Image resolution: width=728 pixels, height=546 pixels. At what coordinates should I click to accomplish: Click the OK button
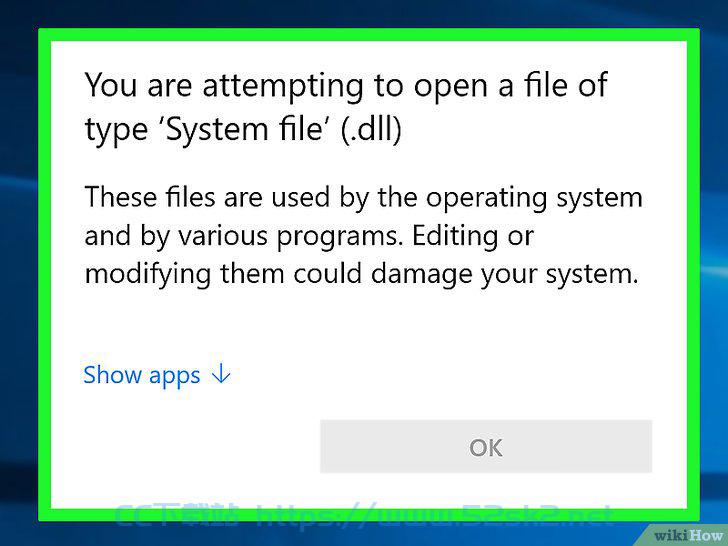pos(486,447)
